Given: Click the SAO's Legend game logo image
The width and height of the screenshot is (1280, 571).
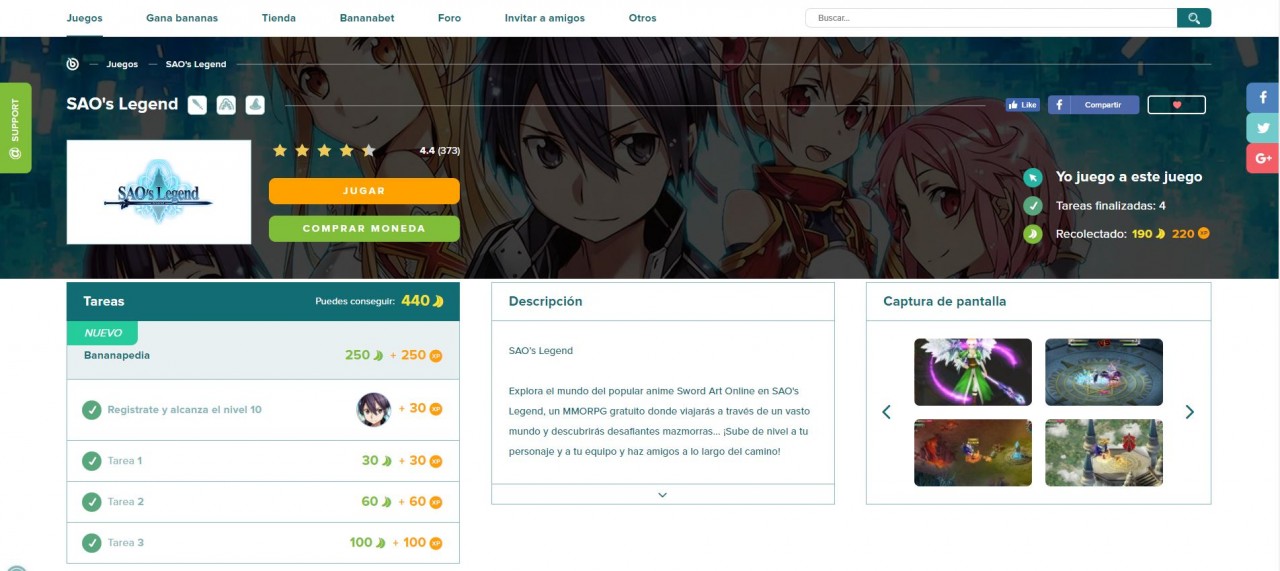Looking at the screenshot, I should (159, 192).
